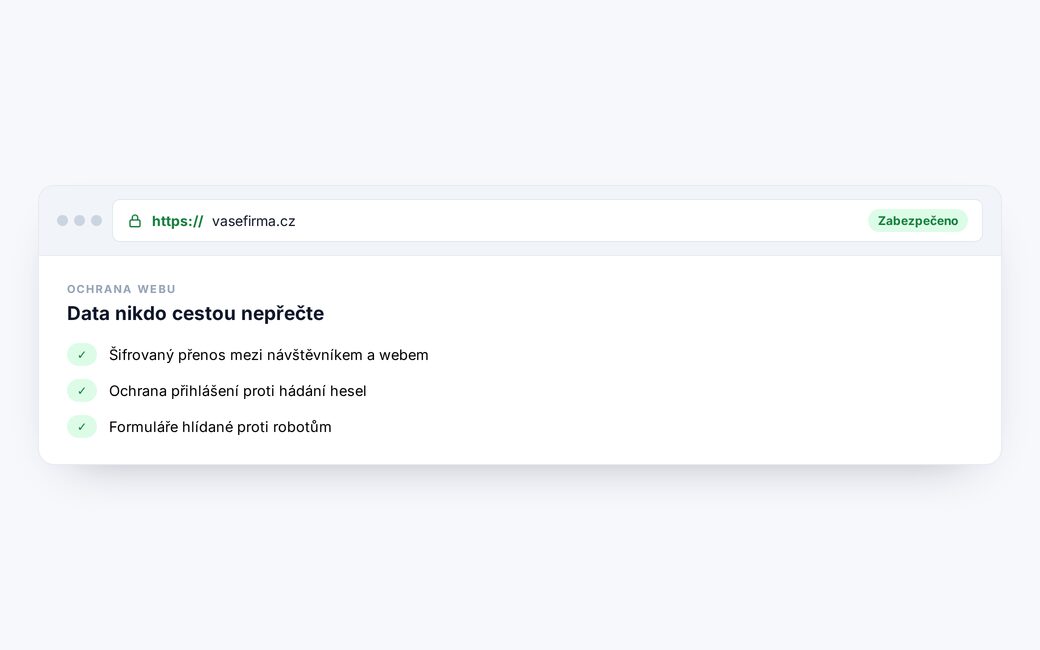1040x650 pixels.
Task: Select Ochrana přihlášení proti hádání hesel
Action: point(237,391)
